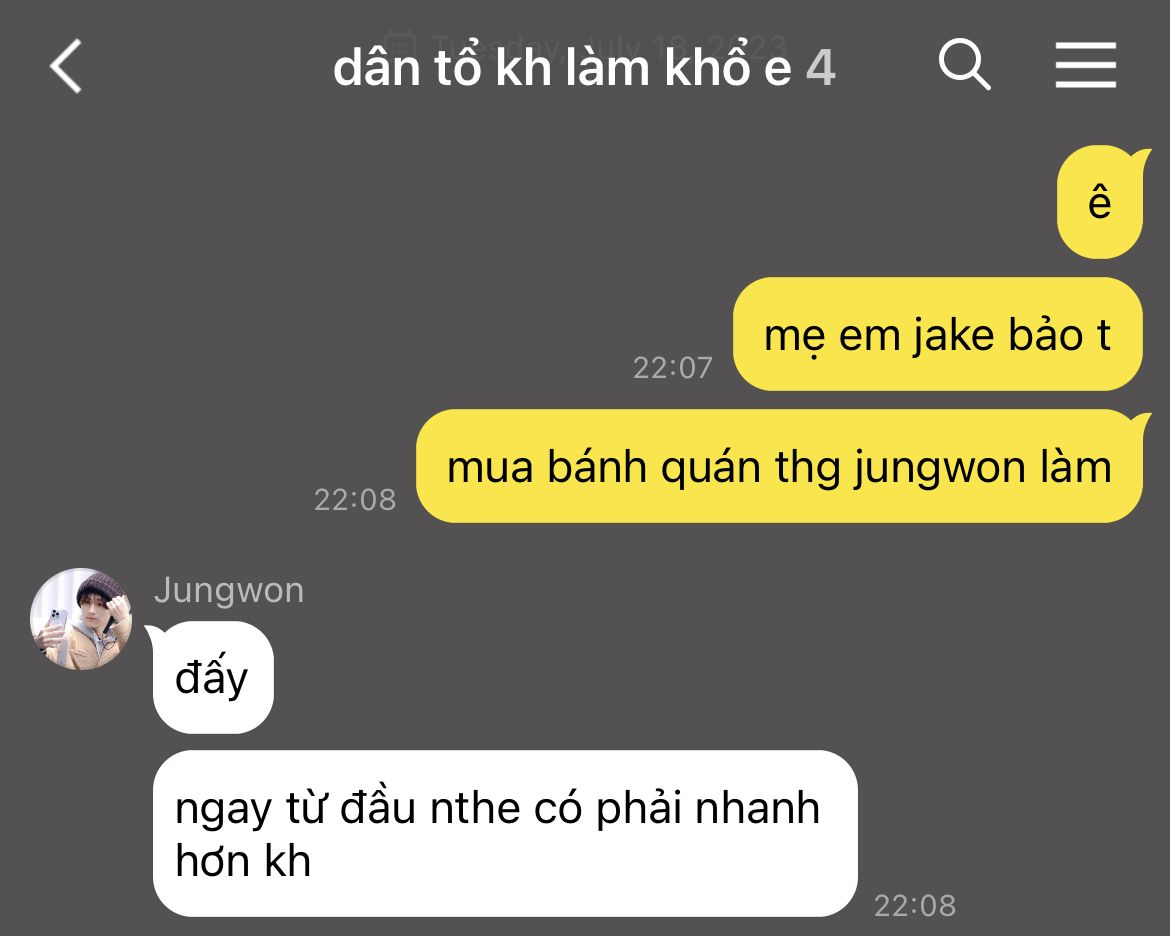This screenshot has height=936, width=1170.
Task: Open the hamburger chat menu
Action: [x=1086, y=65]
